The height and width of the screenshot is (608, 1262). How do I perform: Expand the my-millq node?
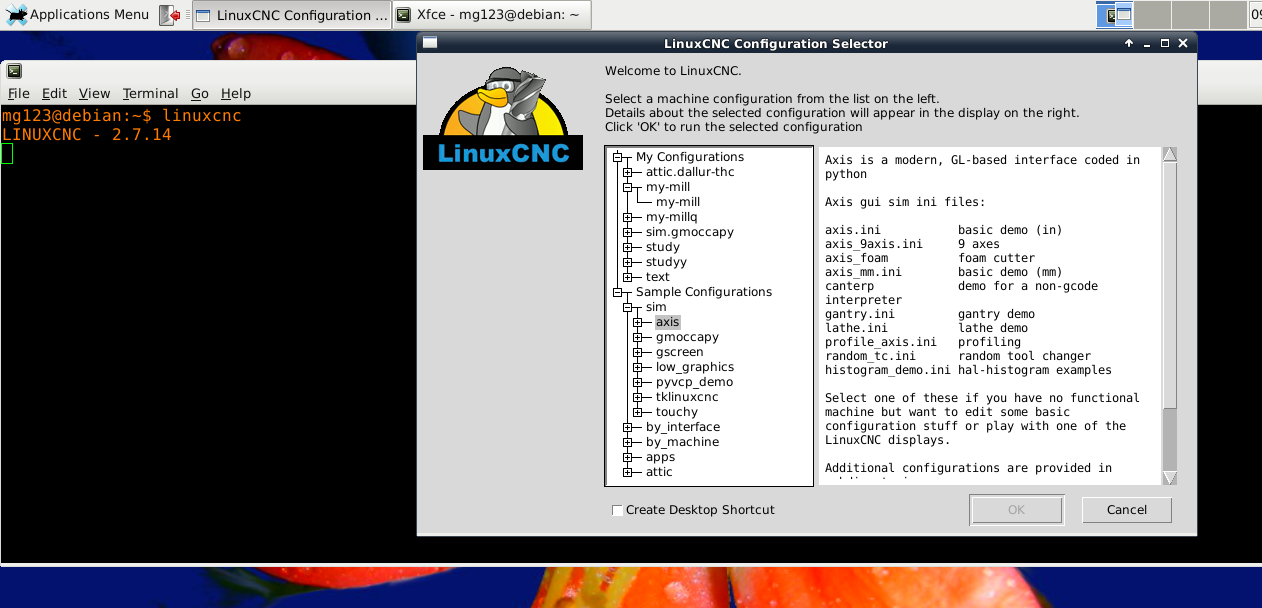tap(627, 217)
